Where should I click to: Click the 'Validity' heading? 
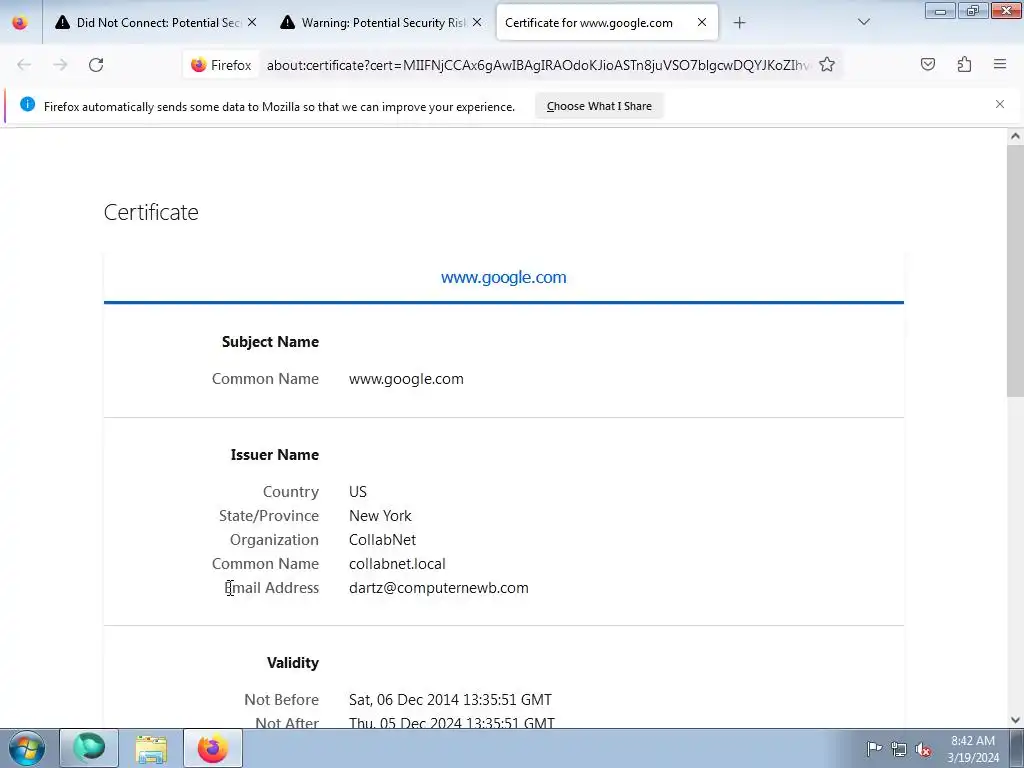[293, 663]
